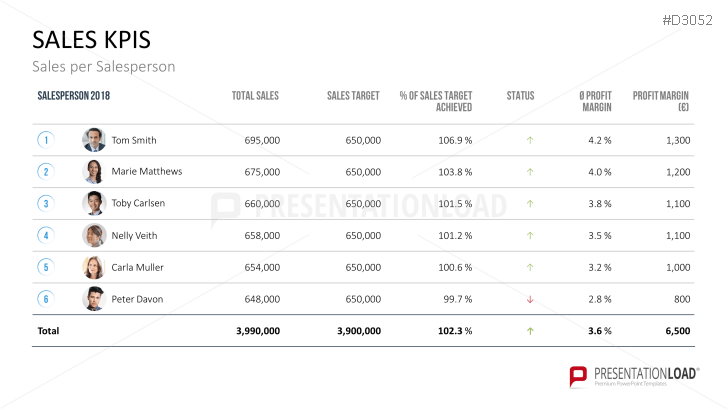Viewport: 727px width, 409px height.
Task: Click the Sales Target column header
Action: [353, 96]
